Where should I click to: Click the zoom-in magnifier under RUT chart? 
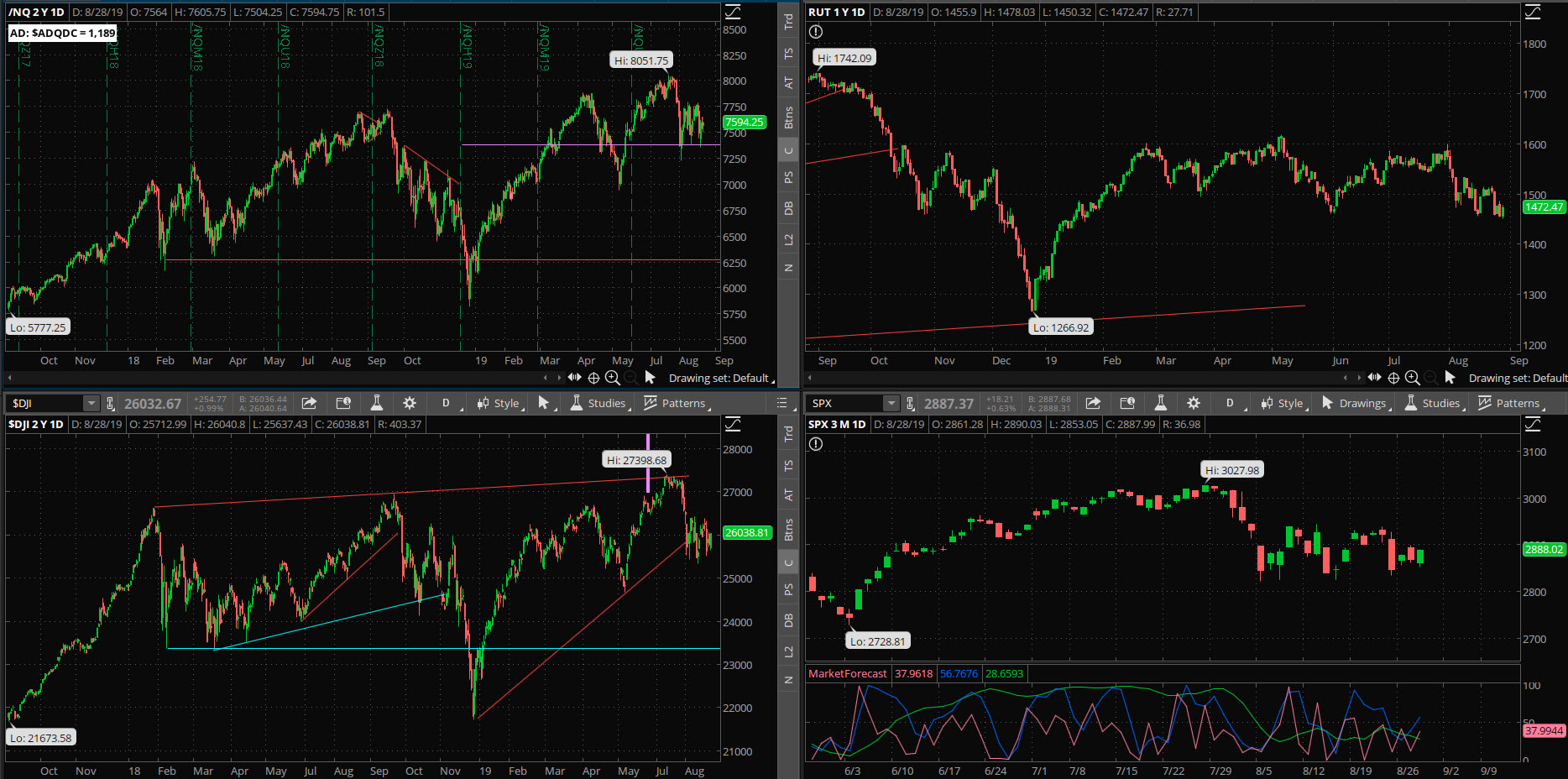[1412, 378]
